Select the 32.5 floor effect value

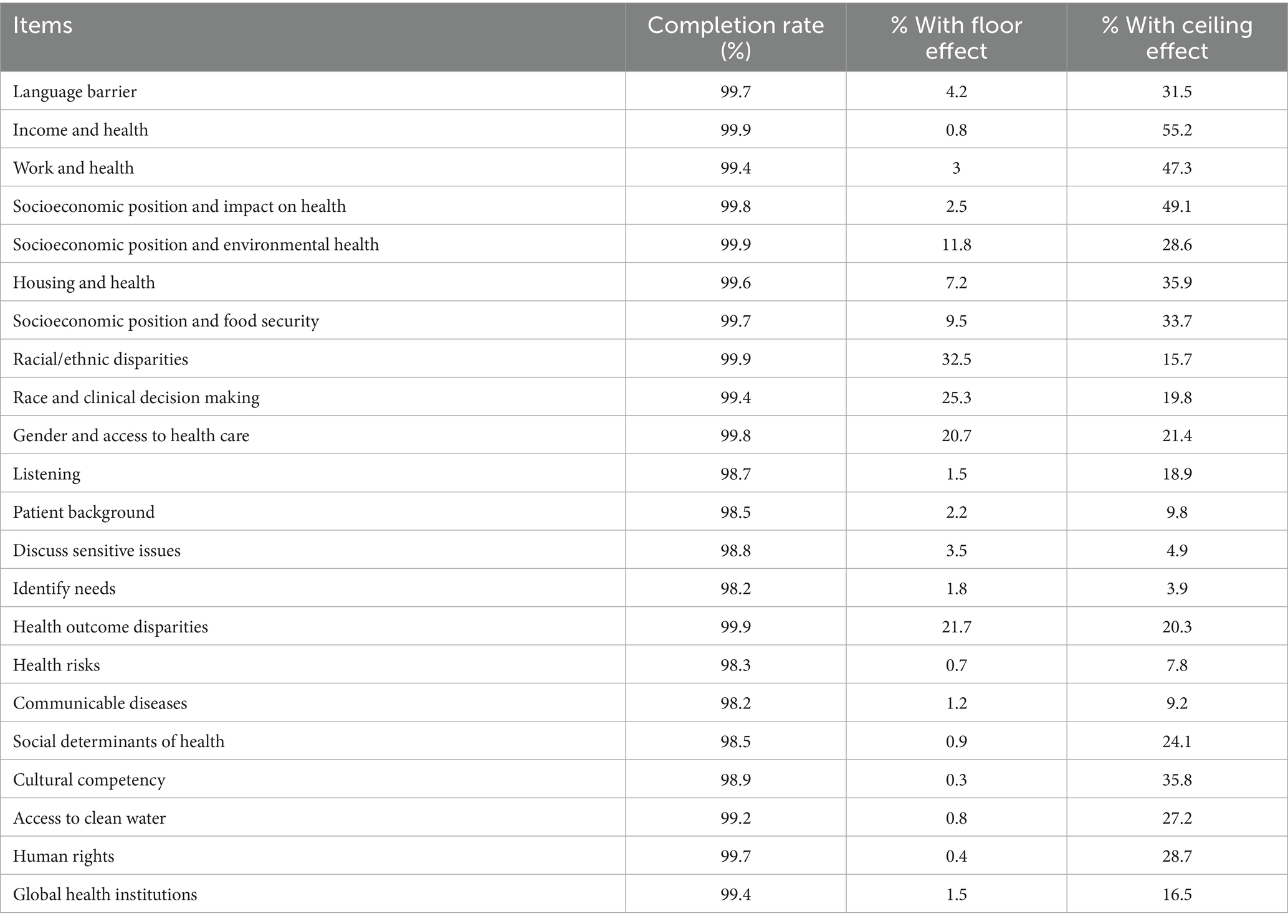point(956,359)
